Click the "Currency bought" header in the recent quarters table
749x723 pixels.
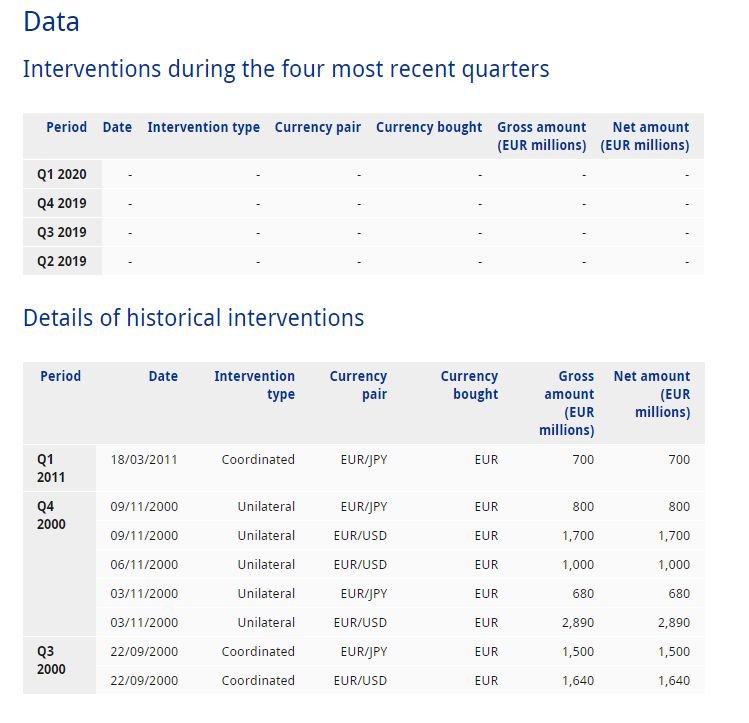coord(429,127)
